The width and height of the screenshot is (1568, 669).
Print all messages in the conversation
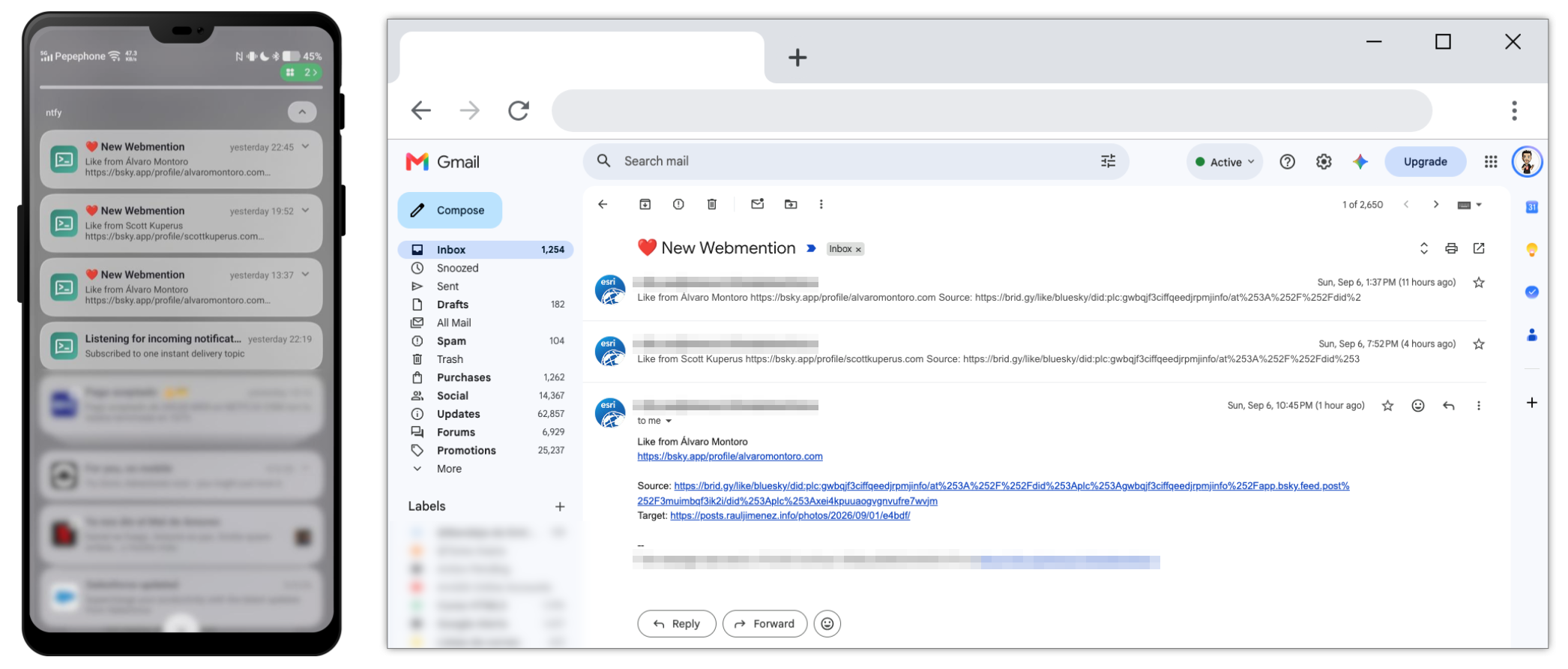1452,248
